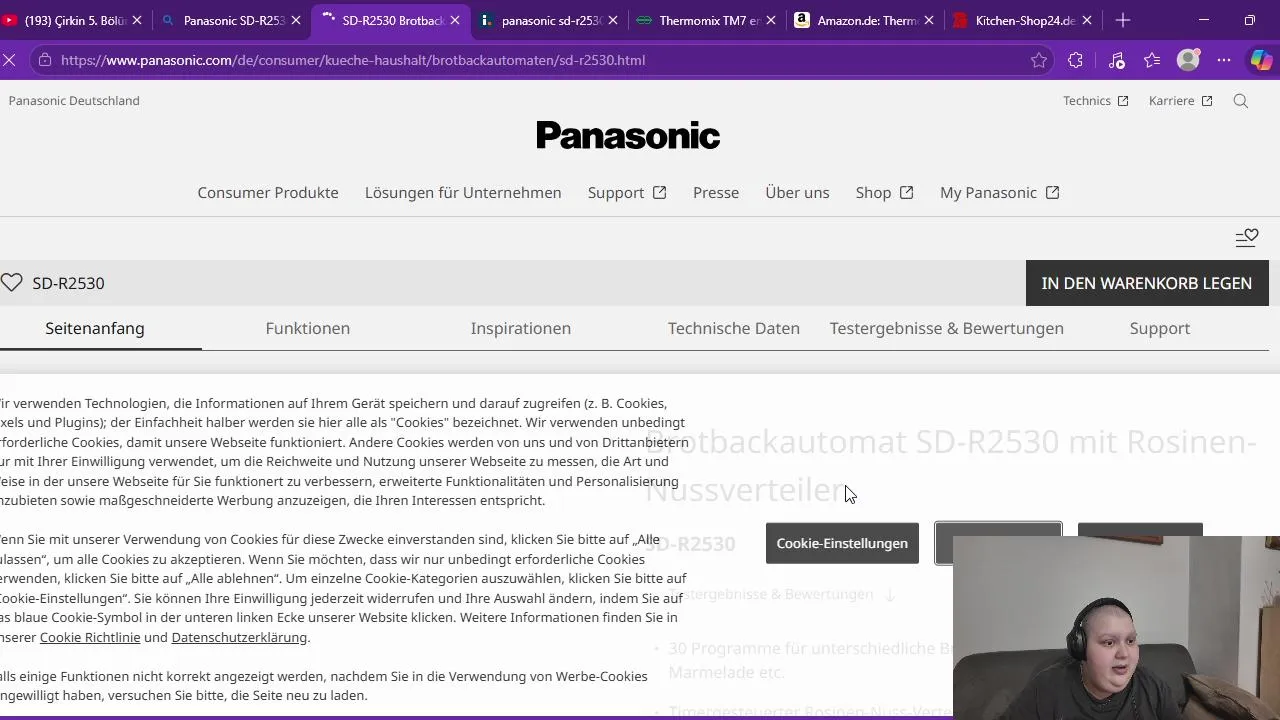Open the browser three-dot settings menu
The height and width of the screenshot is (720, 1280).
tap(1224, 60)
